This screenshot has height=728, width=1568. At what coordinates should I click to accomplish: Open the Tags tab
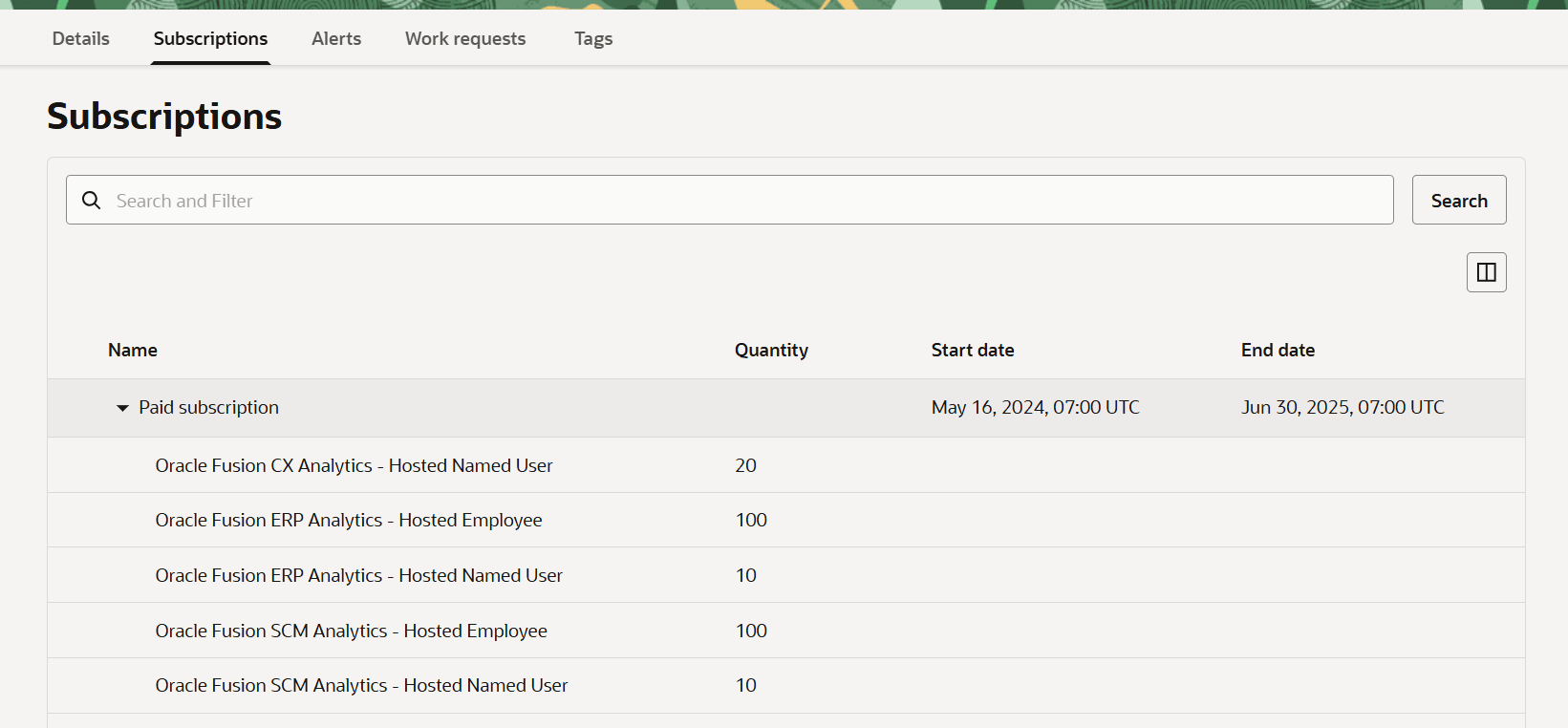593,38
